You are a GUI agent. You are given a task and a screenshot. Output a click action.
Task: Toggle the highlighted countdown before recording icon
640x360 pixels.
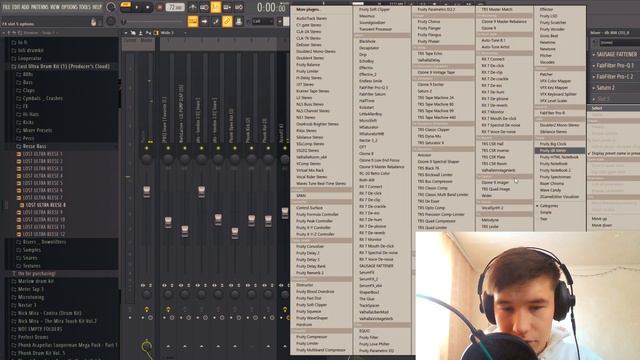point(216,7)
